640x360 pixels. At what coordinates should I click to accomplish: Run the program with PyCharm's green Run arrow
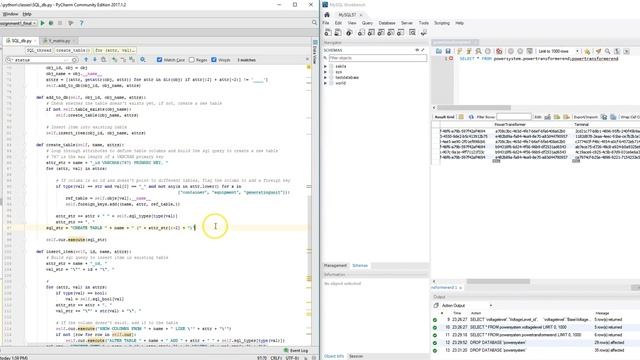[x=42, y=23]
